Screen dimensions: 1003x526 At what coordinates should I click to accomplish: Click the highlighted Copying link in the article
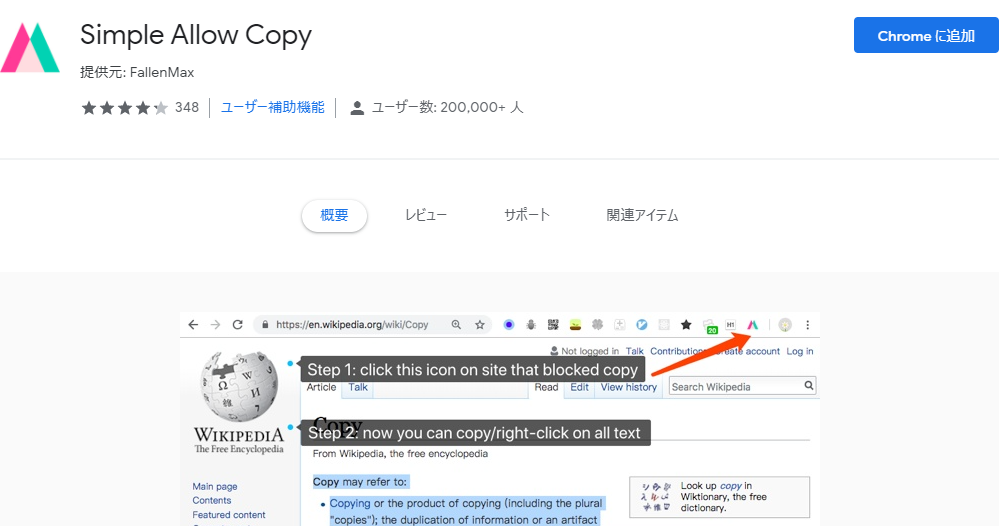tap(350, 503)
